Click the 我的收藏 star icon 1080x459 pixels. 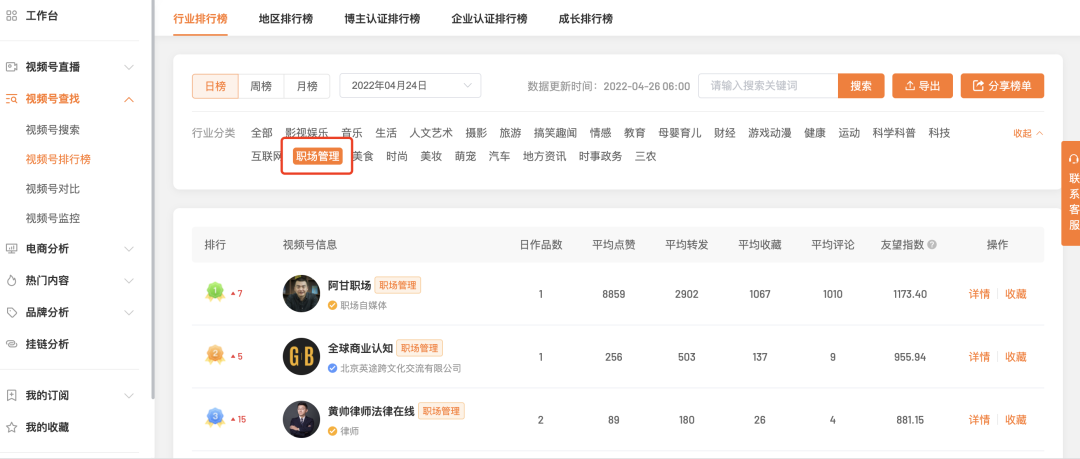[x=12, y=427]
